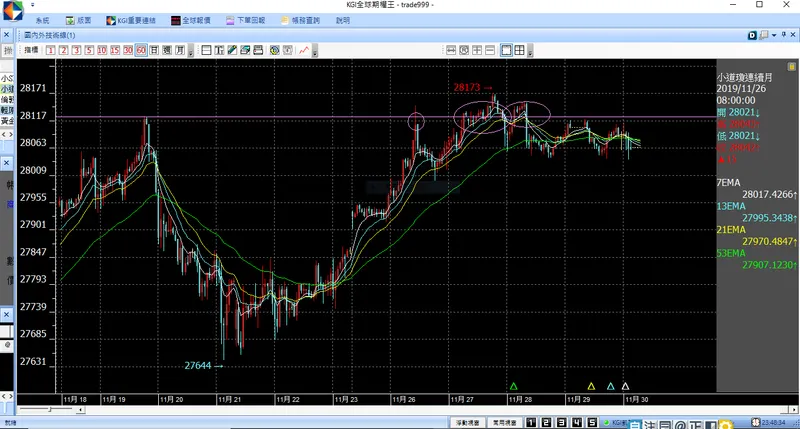
Task: Click the KGI application logo icon
Action: click(x=13, y=11)
